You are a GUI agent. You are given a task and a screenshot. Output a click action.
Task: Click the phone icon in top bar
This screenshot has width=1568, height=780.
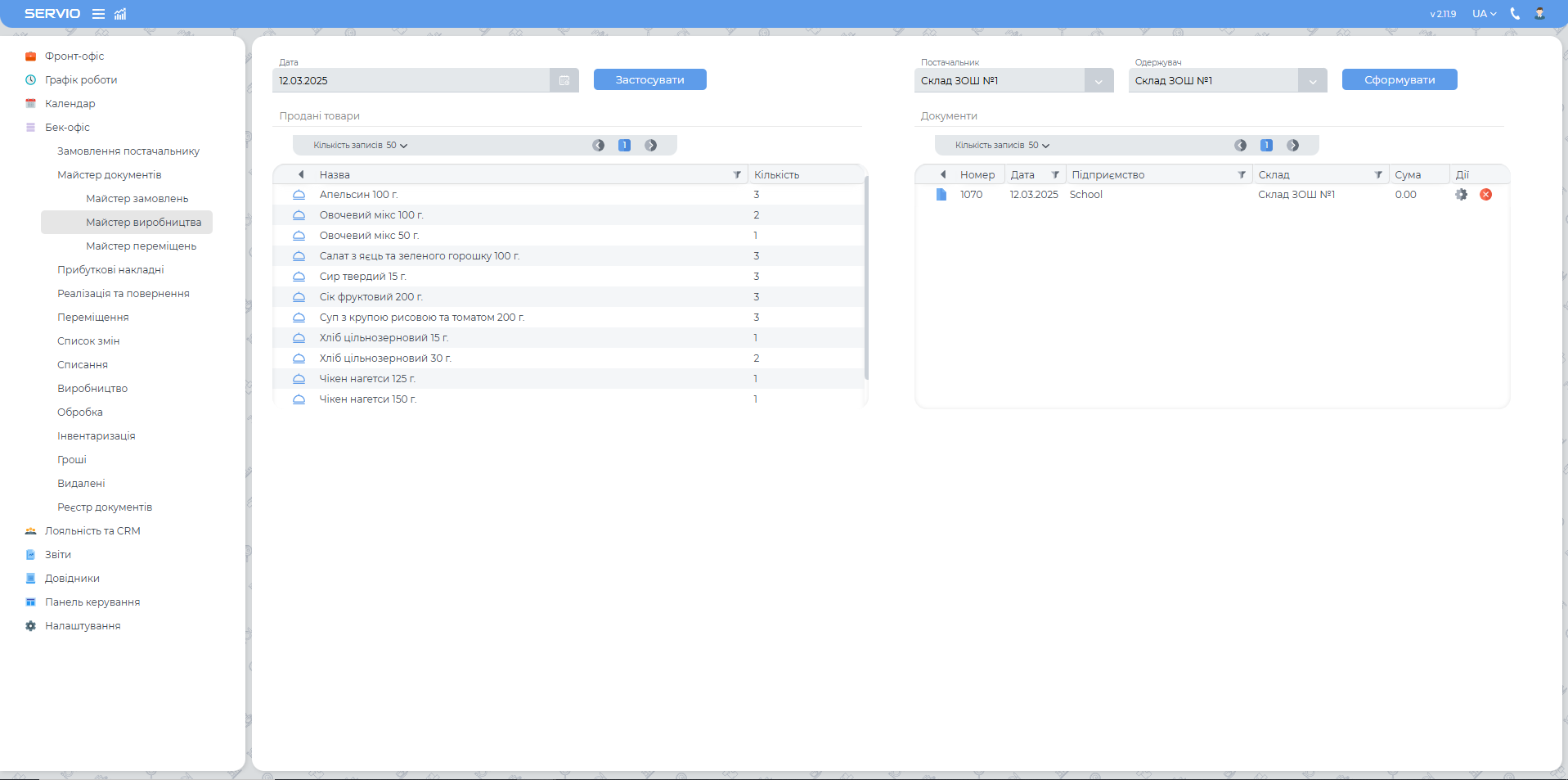tap(1515, 14)
